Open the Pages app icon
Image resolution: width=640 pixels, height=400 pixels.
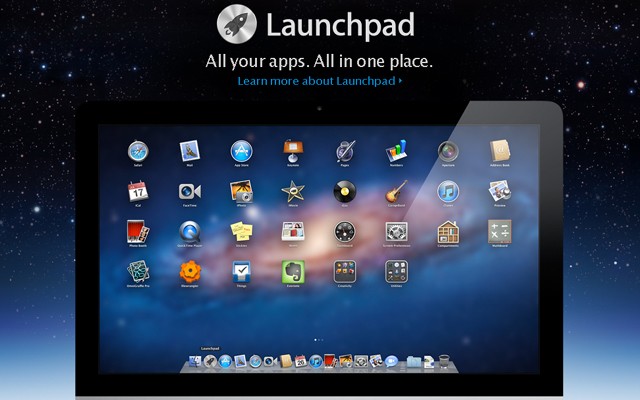tap(345, 151)
